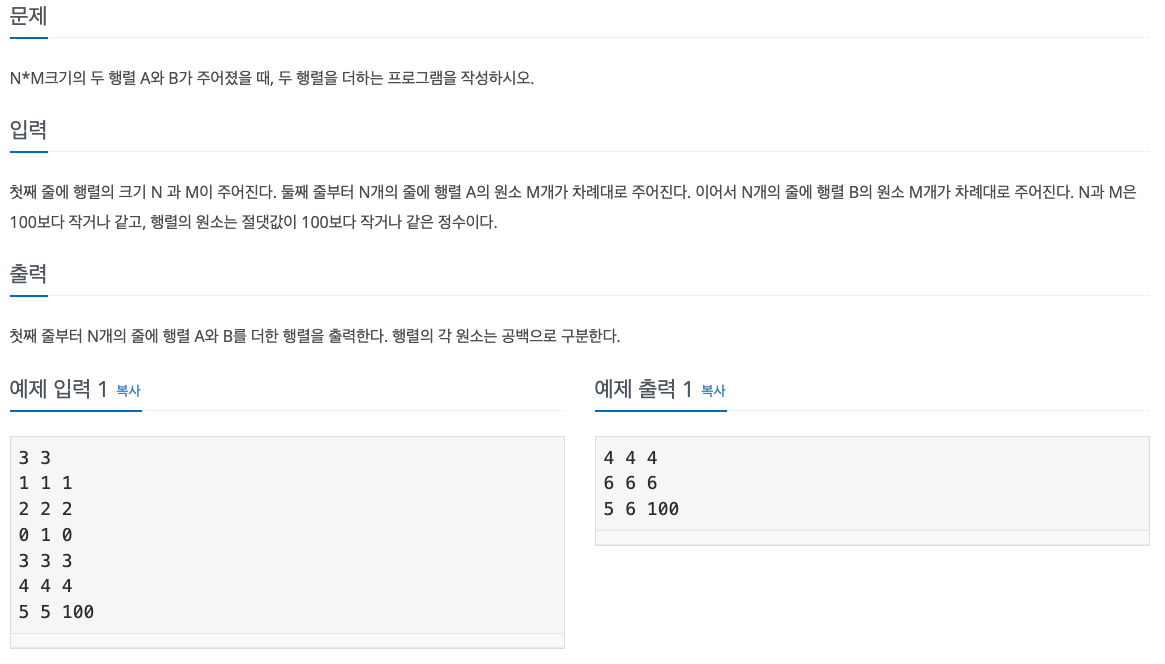Click the line mentioning 절댓값이 100보다 작거나 같은

click(253, 222)
